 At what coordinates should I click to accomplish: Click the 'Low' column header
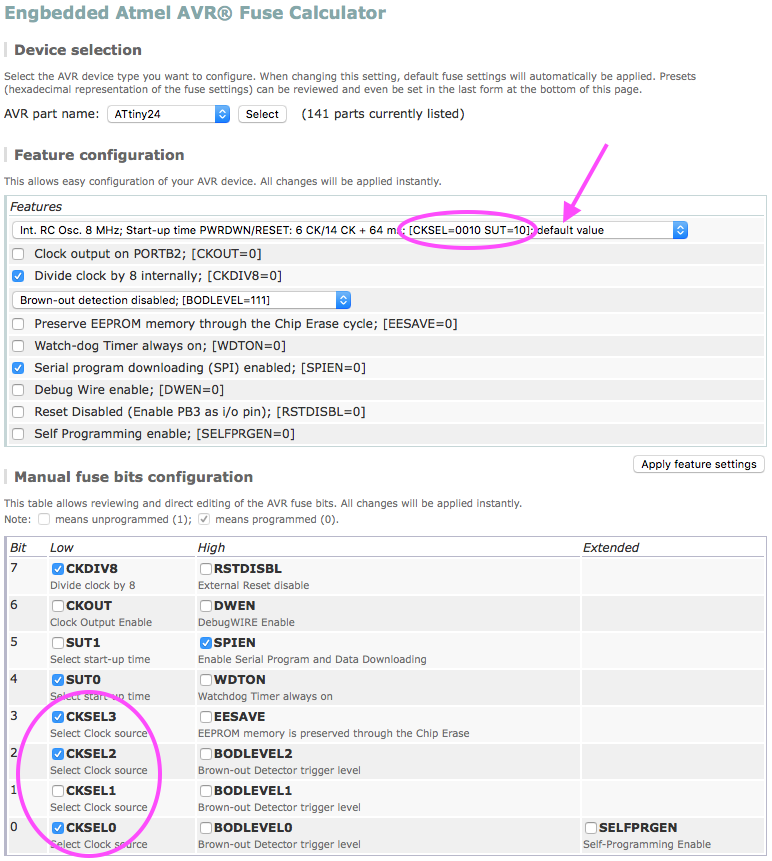coord(61,547)
